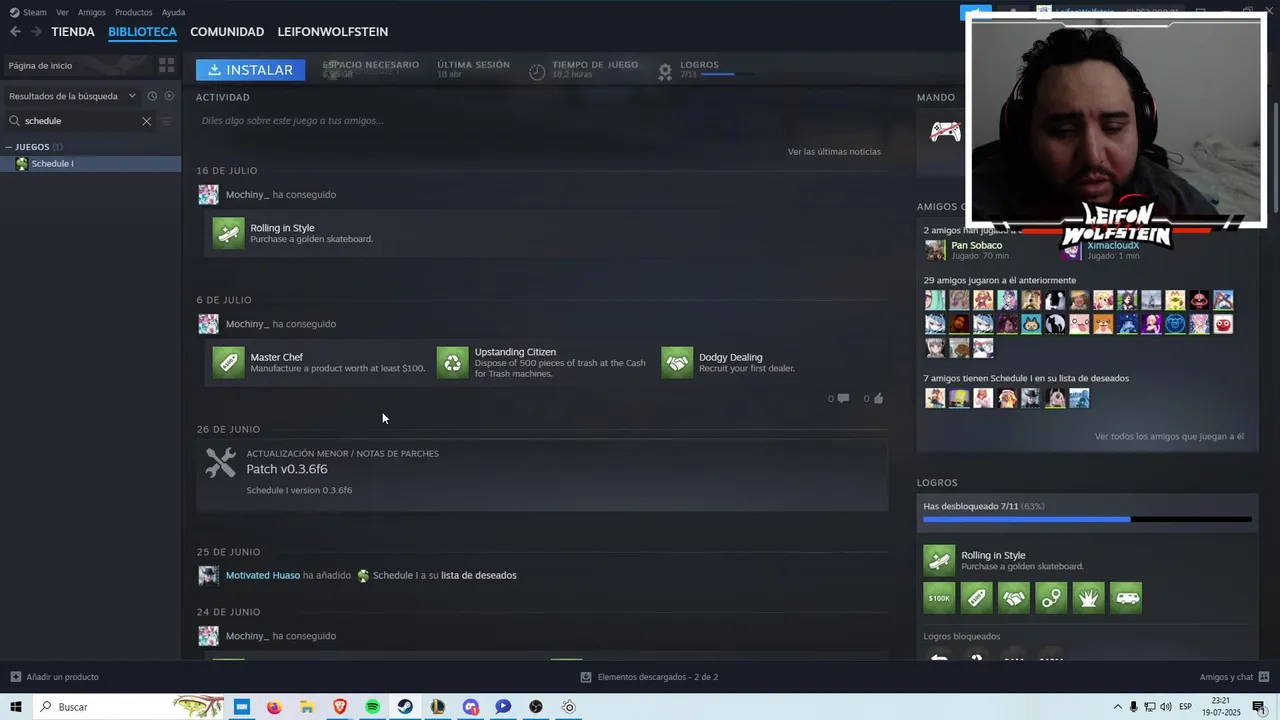Click the OBS Studio taskbar icon
This screenshot has width=1280, height=720.
coord(536,707)
